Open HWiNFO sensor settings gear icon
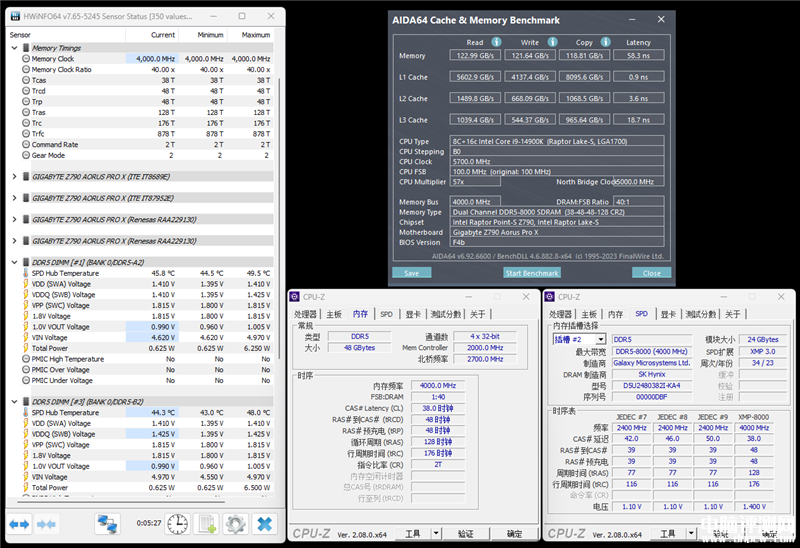This screenshot has height=548, width=800. pos(235,524)
